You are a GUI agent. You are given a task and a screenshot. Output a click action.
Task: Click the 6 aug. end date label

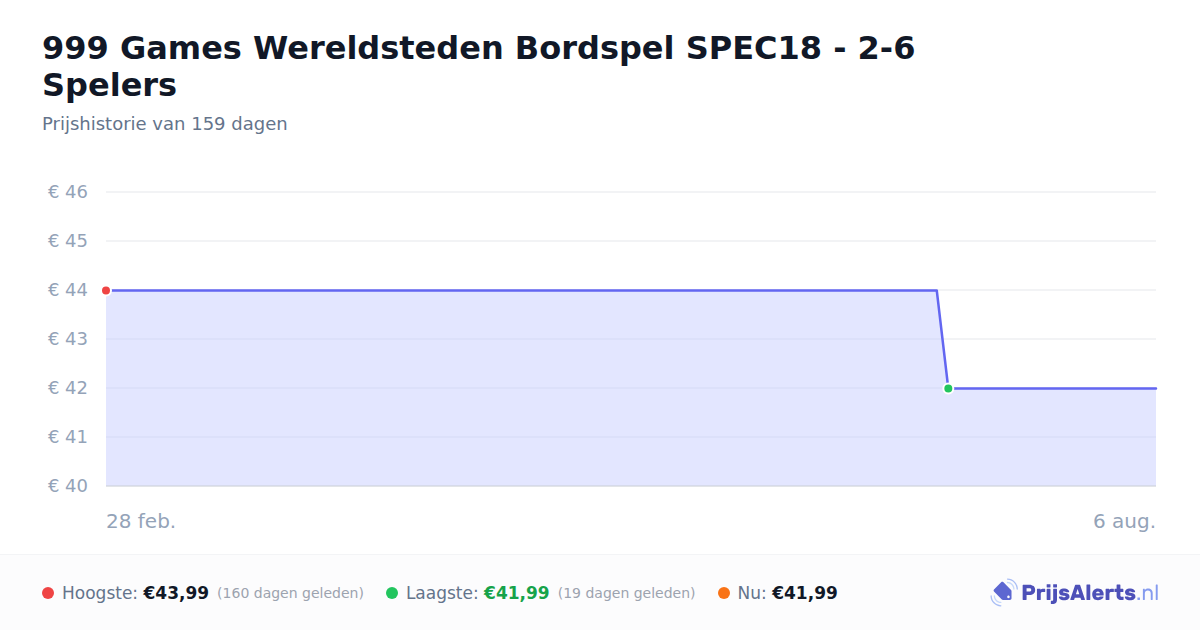pyautogui.click(x=1124, y=521)
